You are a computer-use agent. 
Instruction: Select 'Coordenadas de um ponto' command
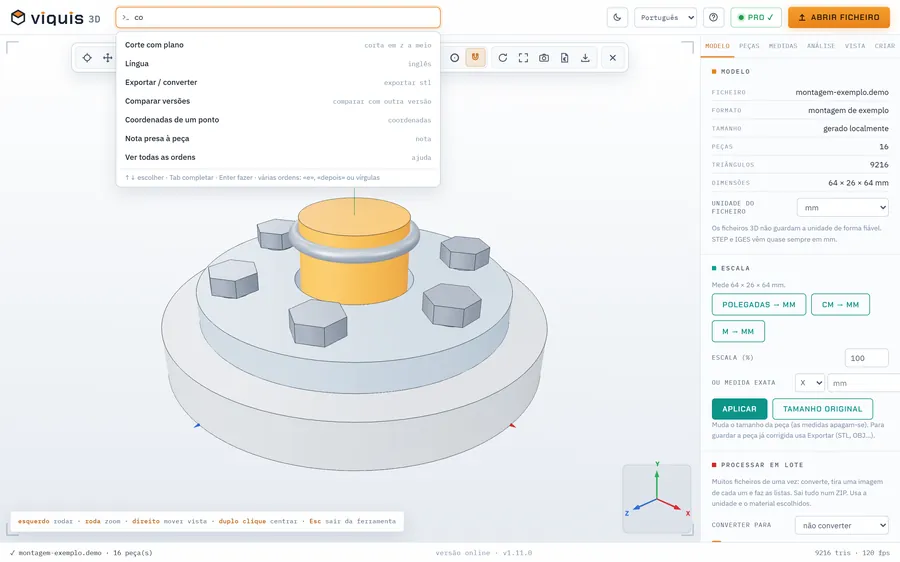[278, 120]
